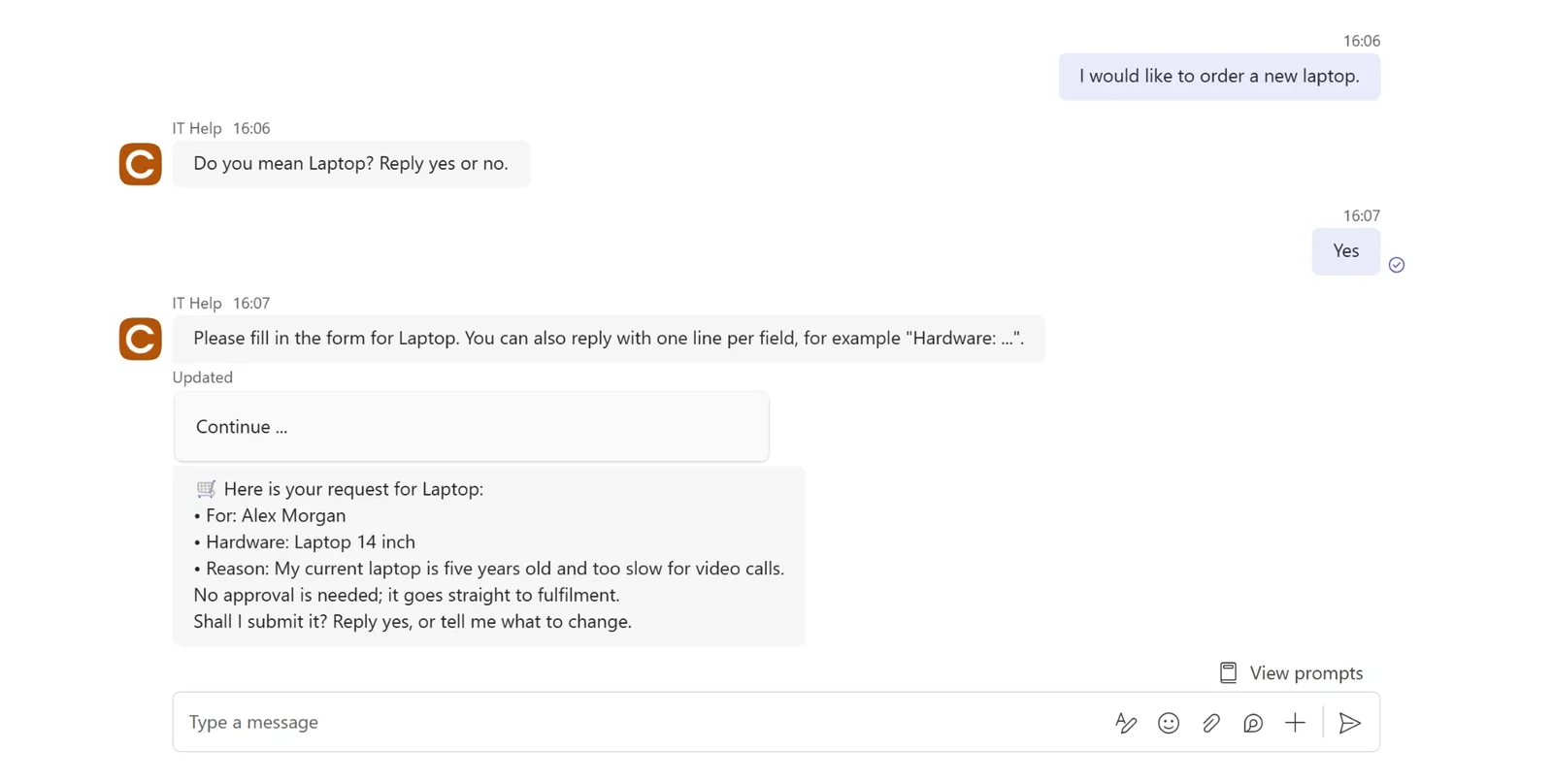Select the "Do you mean Laptop?" message
The width and height of the screenshot is (1553, 784).
tap(350, 164)
